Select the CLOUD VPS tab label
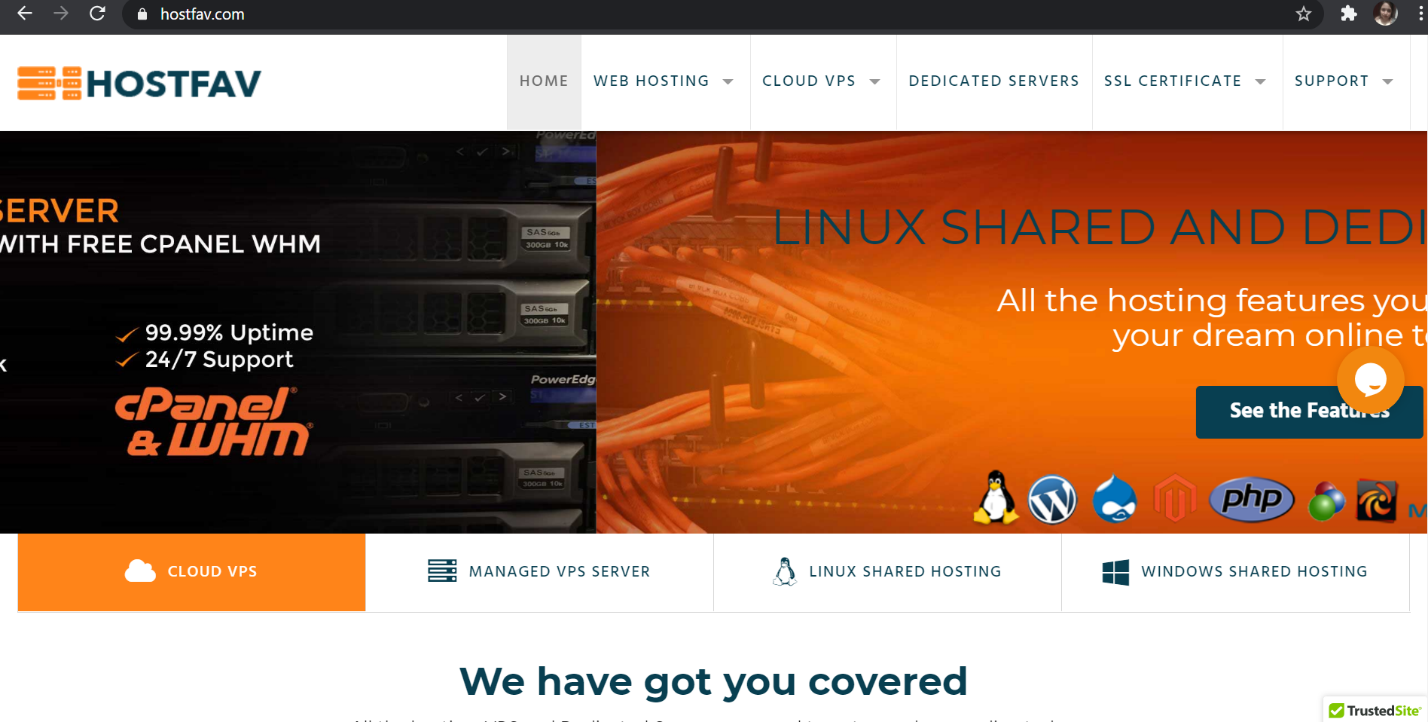This screenshot has width=1428, height=722. tap(212, 572)
